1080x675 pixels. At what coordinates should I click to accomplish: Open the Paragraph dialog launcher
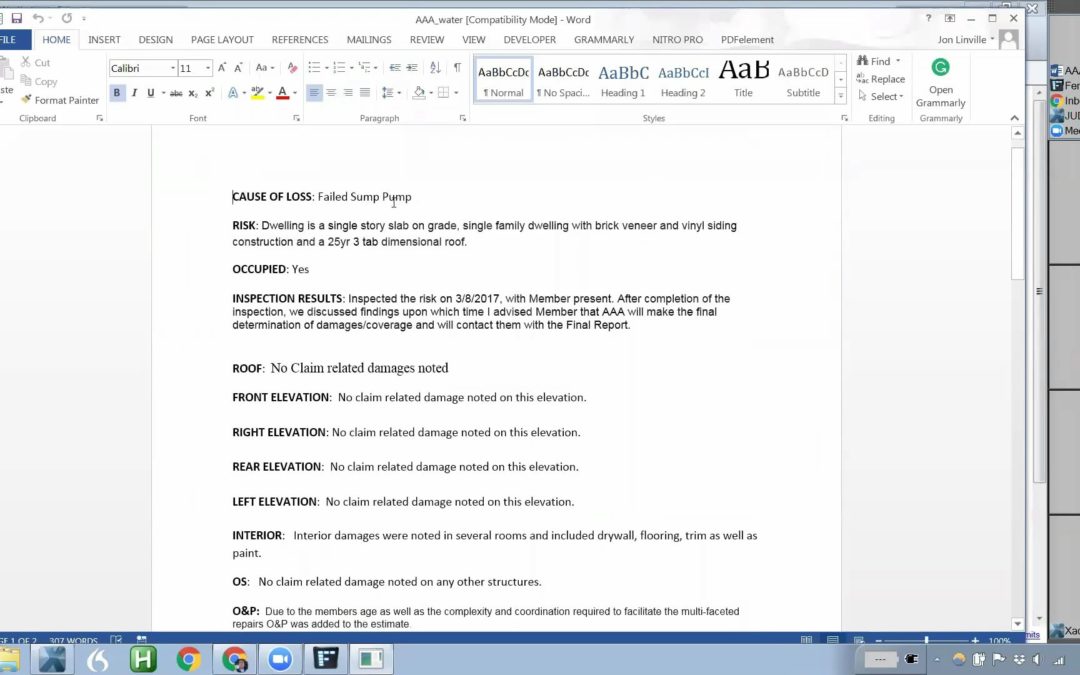pos(463,118)
